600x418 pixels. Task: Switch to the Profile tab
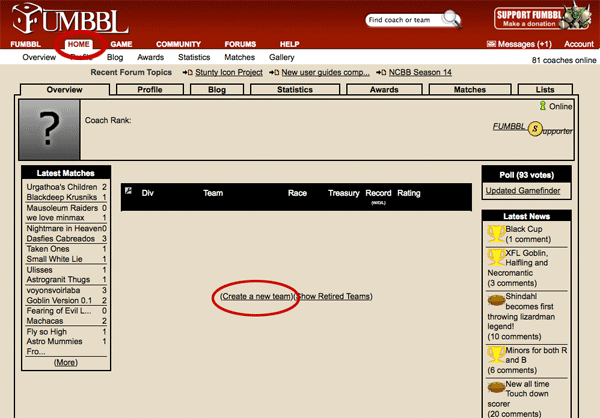[x=150, y=90]
